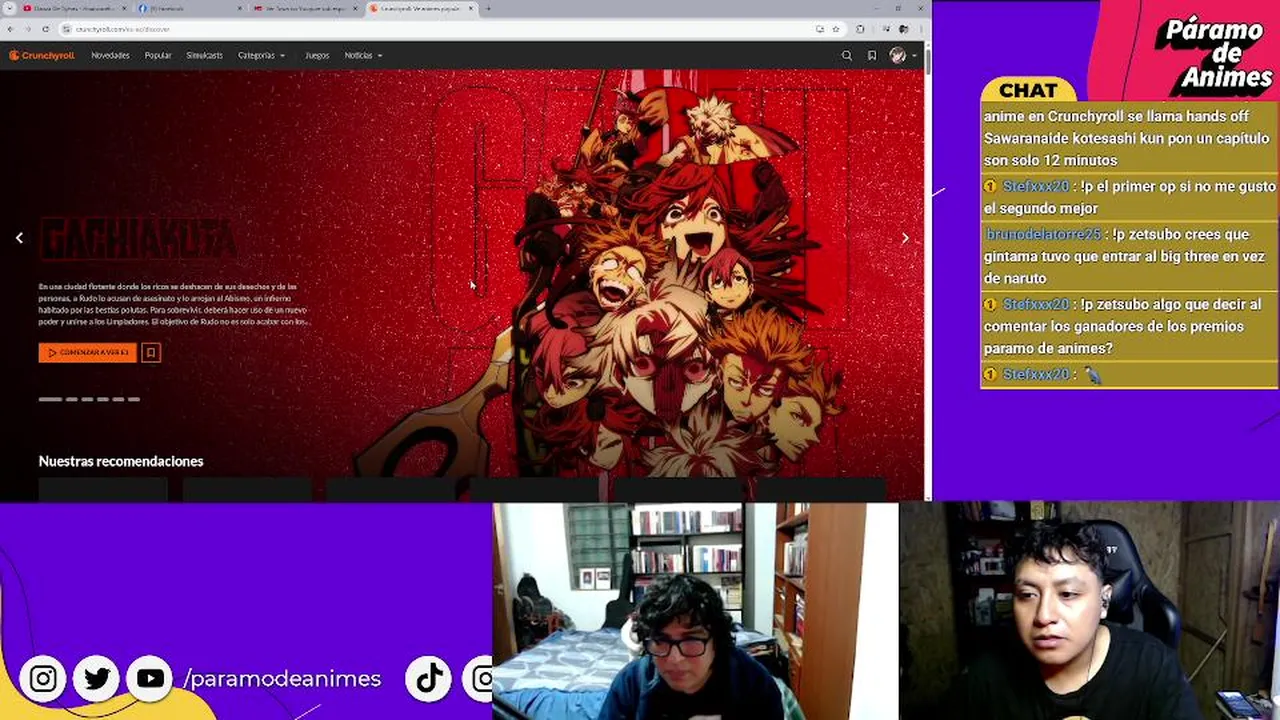Screen dimensions: 1280x720
Task: Open the Crunchyroll search magnifier icon
Action: [x=847, y=56]
